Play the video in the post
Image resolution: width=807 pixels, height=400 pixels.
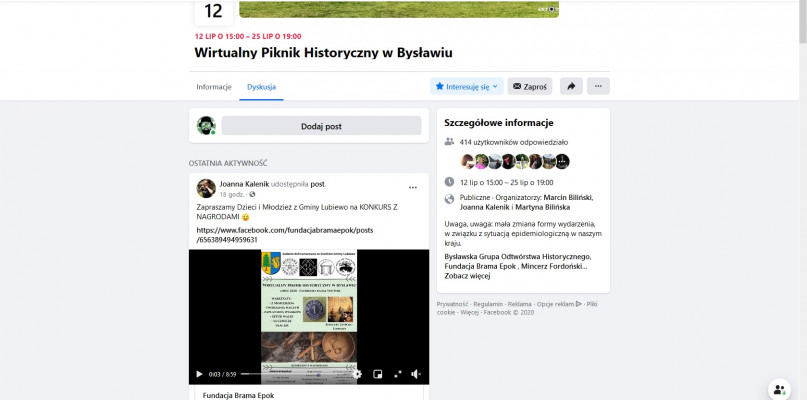(x=199, y=374)
